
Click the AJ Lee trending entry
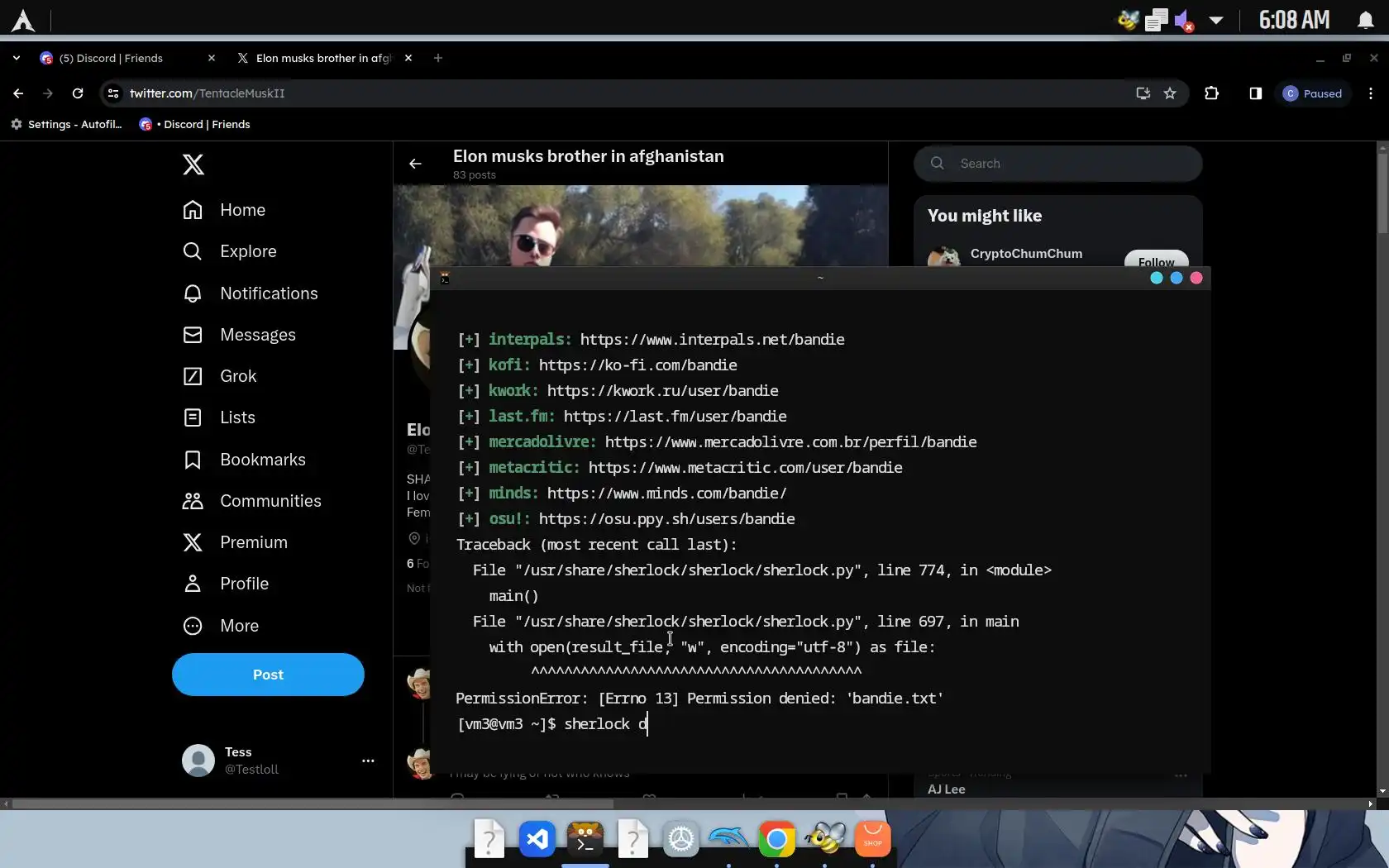947,789
